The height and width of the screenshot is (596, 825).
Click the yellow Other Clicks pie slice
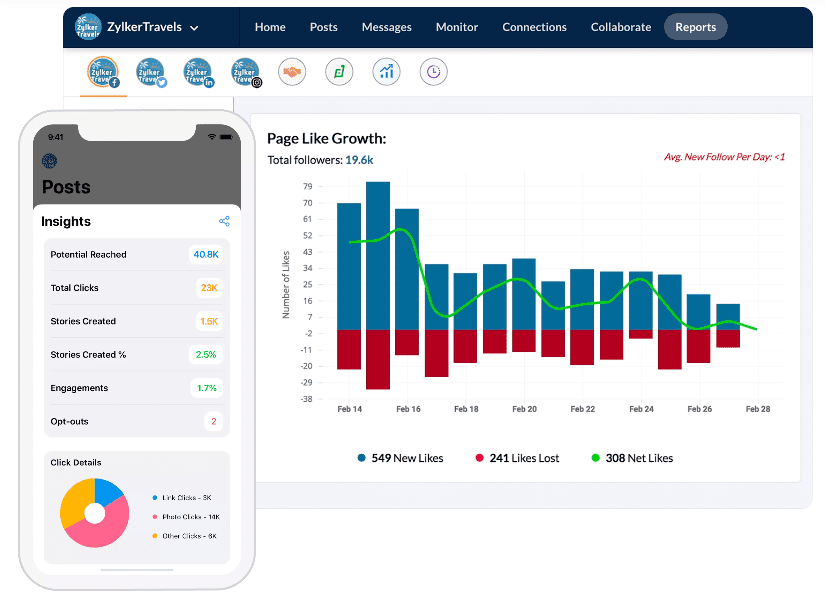tap(75, 501)
